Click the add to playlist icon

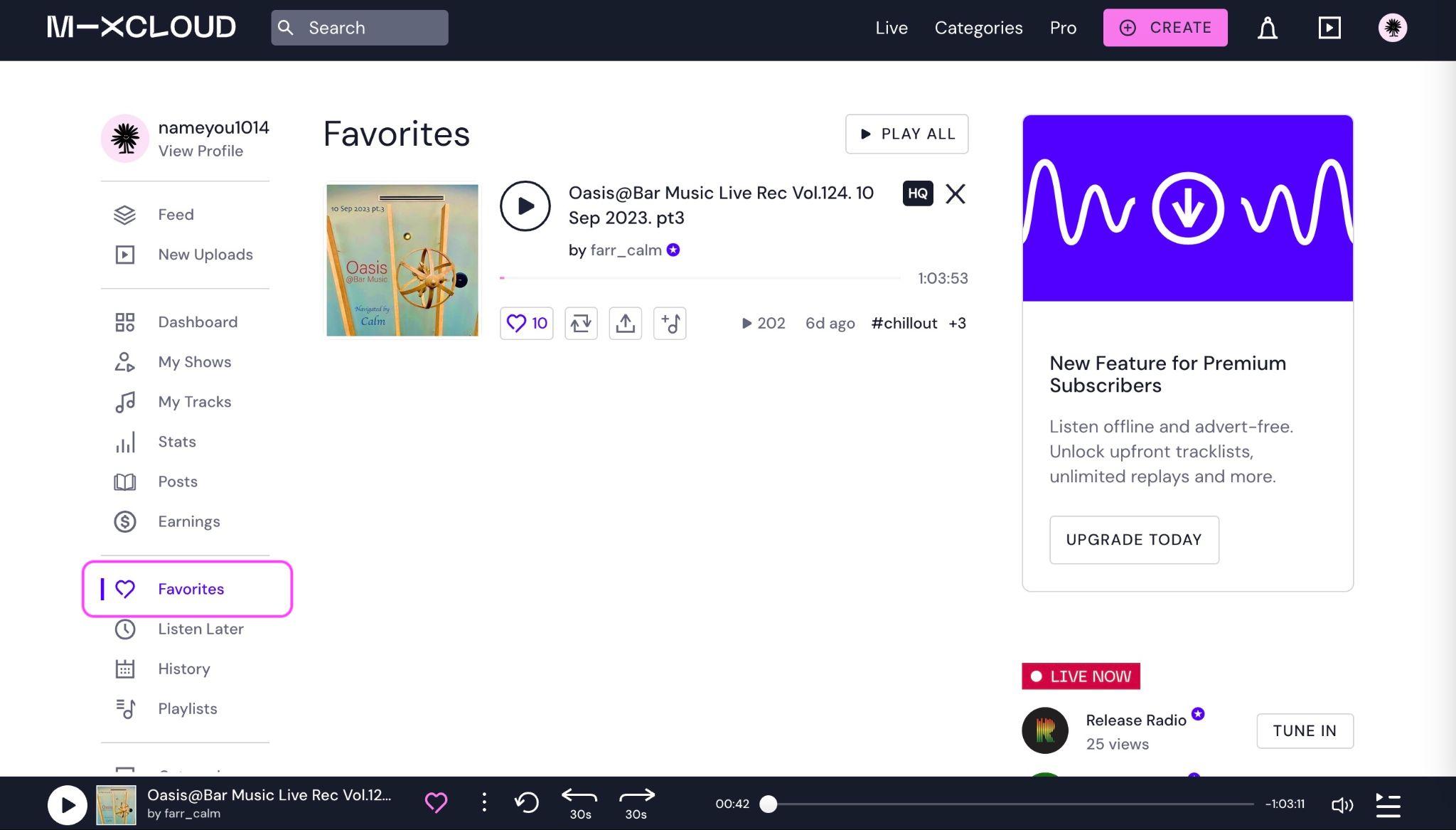(670, 324)
